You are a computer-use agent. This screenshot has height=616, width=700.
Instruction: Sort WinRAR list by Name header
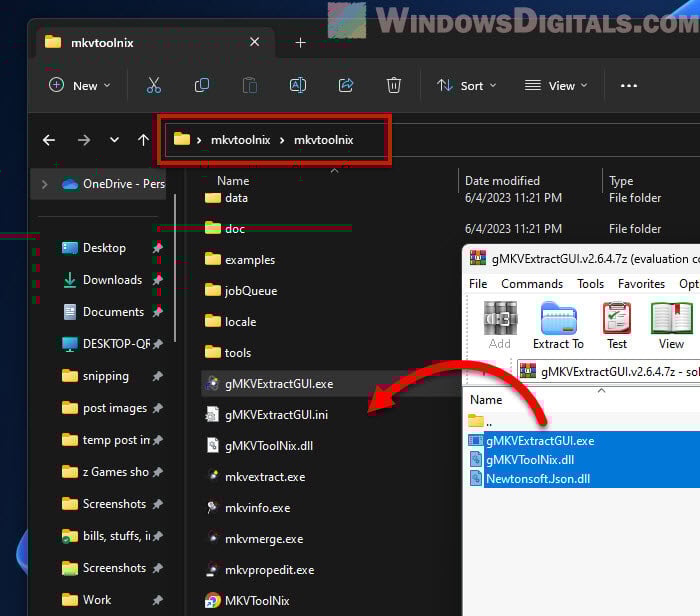486,400
